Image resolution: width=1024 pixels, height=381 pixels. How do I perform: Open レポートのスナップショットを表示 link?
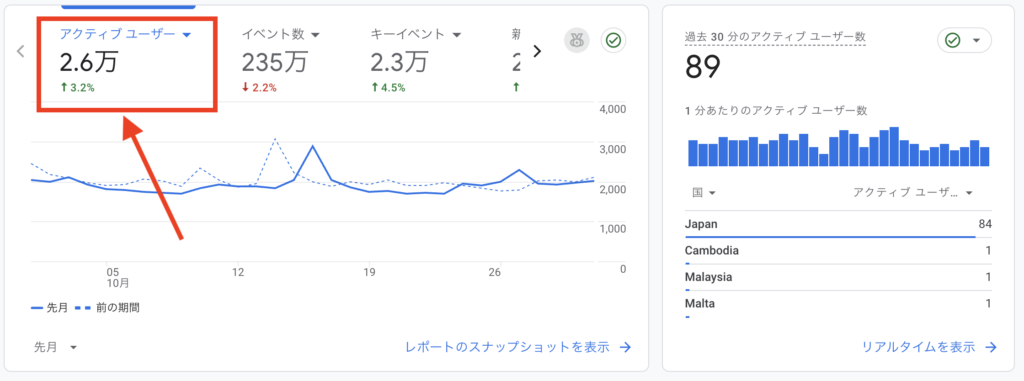tap(518, 347)
